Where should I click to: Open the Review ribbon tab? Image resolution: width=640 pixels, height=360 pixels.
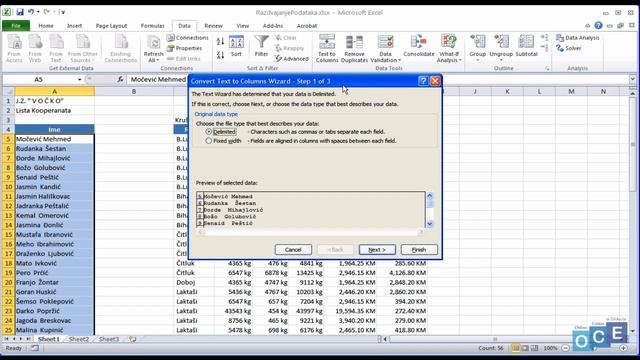tap(213, 26)
